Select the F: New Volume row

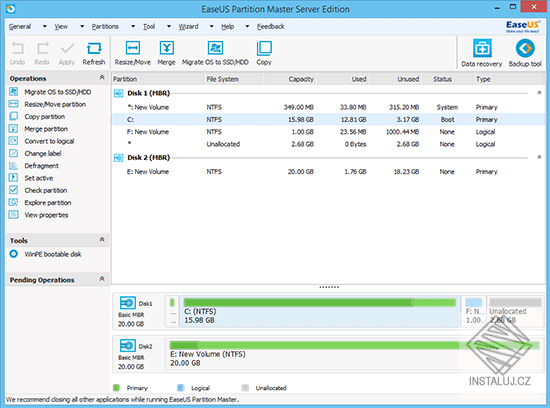click(328, 132)
